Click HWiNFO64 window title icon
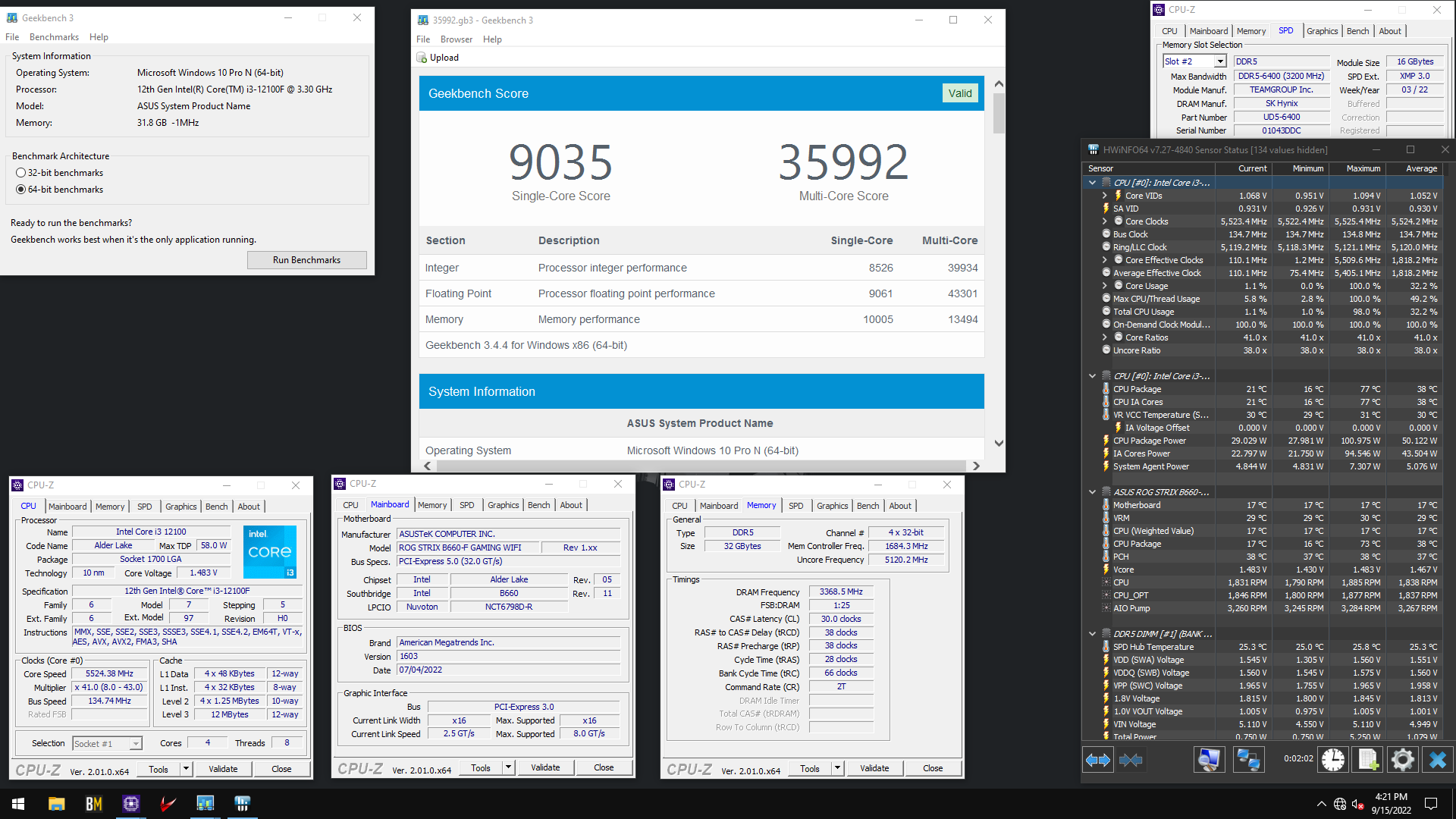The image size is (1456, 819). (1094, 149)
